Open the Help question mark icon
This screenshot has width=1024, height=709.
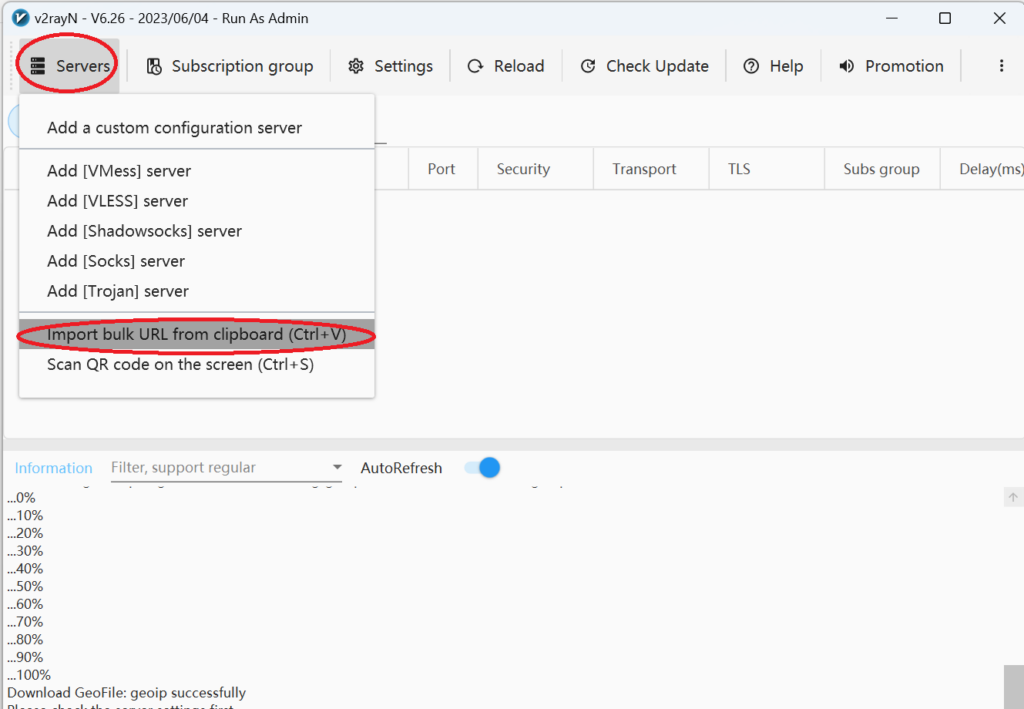[x=751, y=66]
